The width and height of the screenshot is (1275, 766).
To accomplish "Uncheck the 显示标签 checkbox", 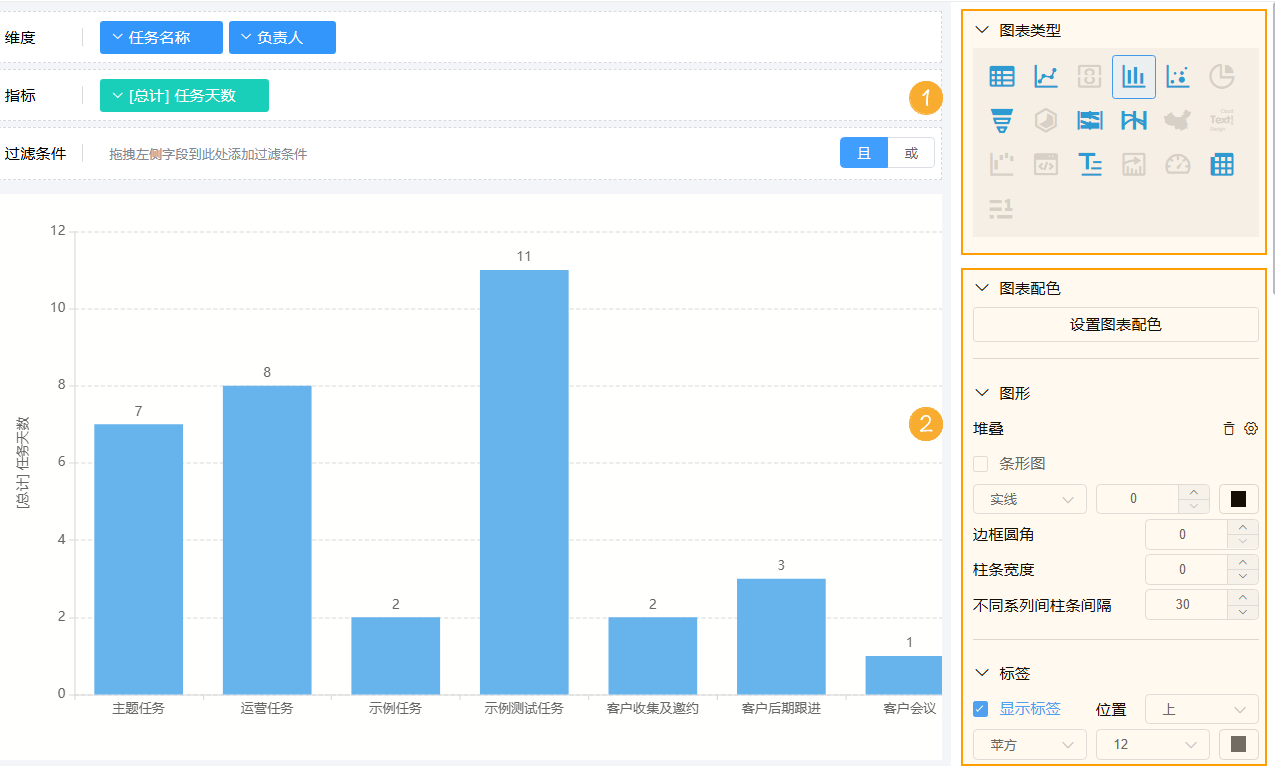I will [981, 709].
